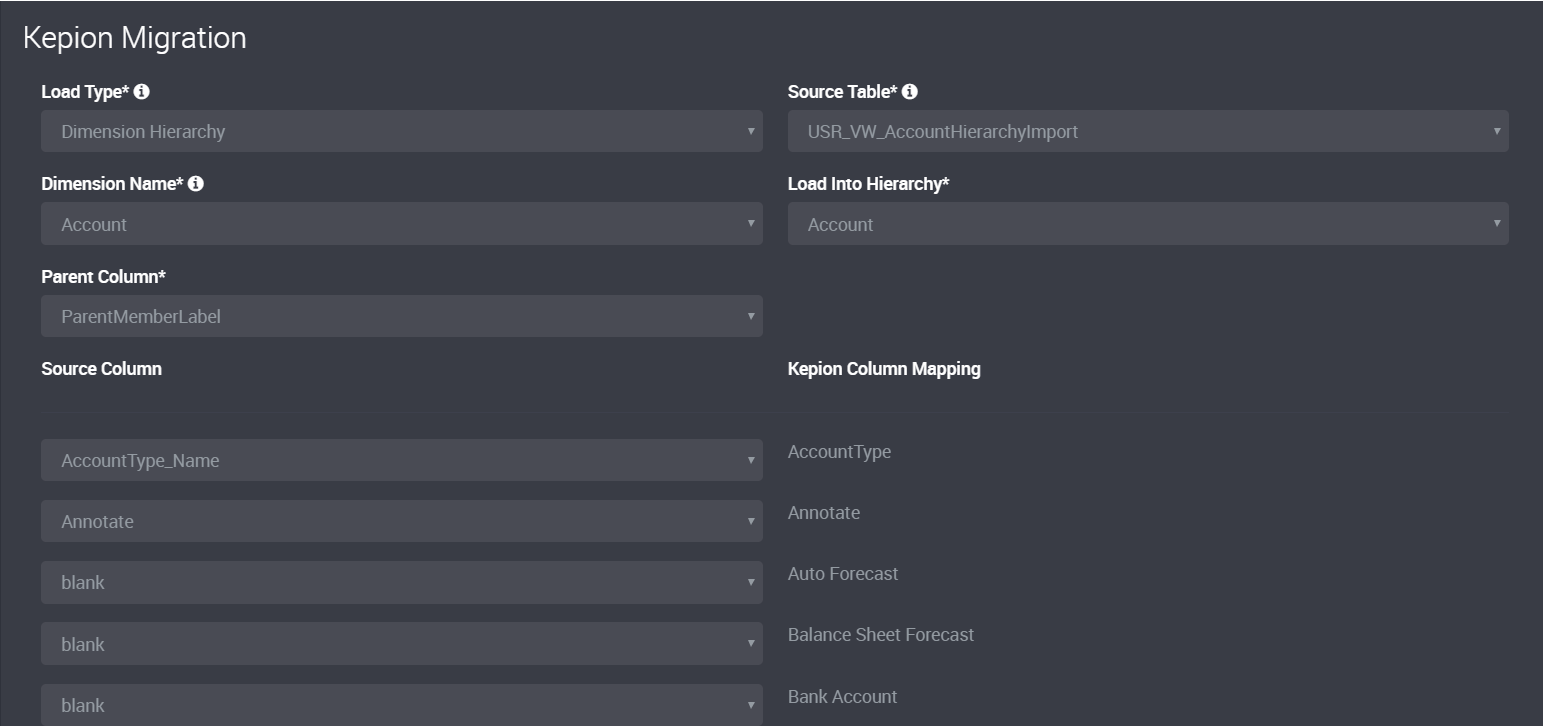Click the Load Type* label

86,92
